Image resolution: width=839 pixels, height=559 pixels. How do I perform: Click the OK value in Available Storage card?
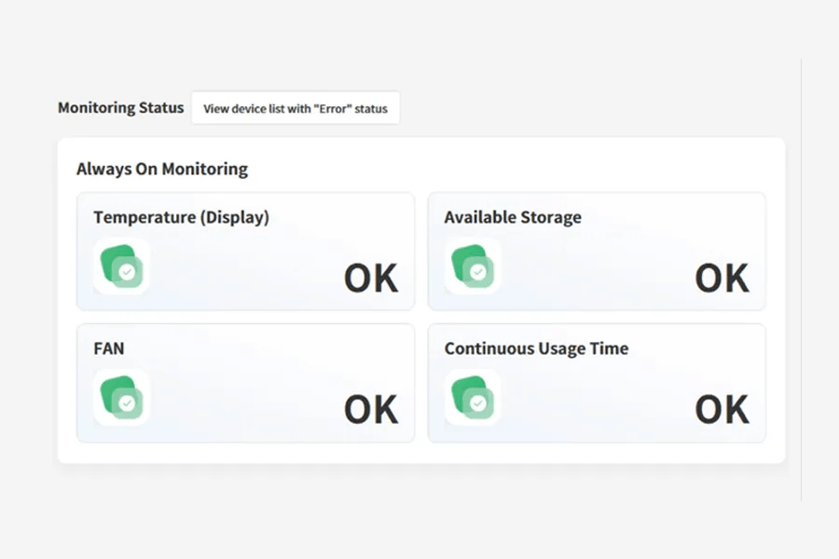(x=722, y=278)
